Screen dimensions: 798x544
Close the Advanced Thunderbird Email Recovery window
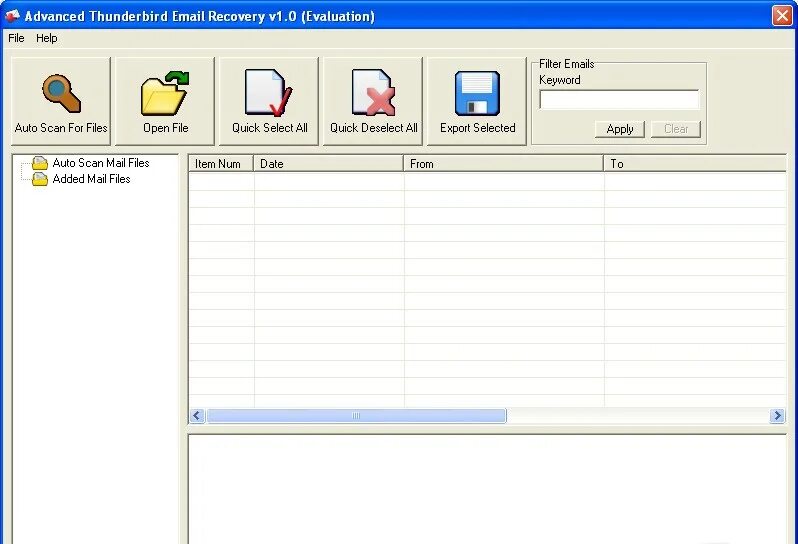(x=782, y=16)
